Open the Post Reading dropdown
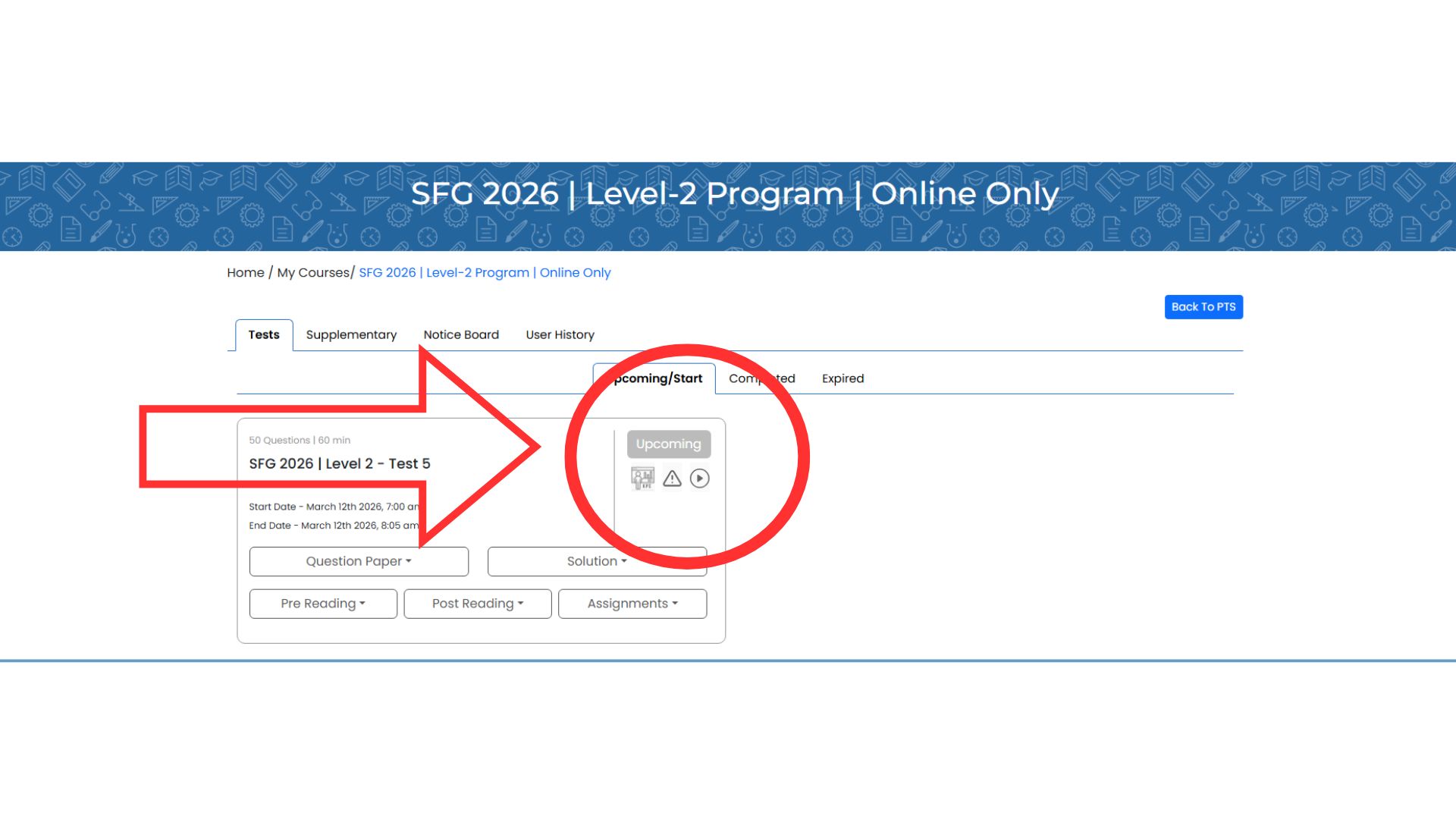Image resolution: width=1456 pixels, height=819 pixels. pyautogui.click(x=478, y=604)
